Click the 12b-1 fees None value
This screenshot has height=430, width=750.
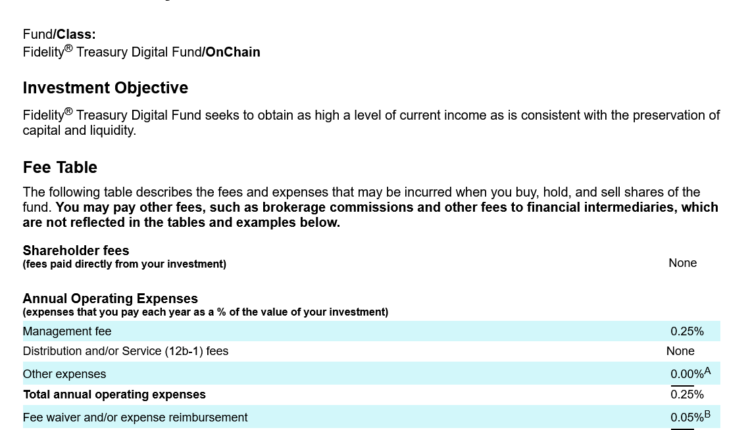(680, 352)
